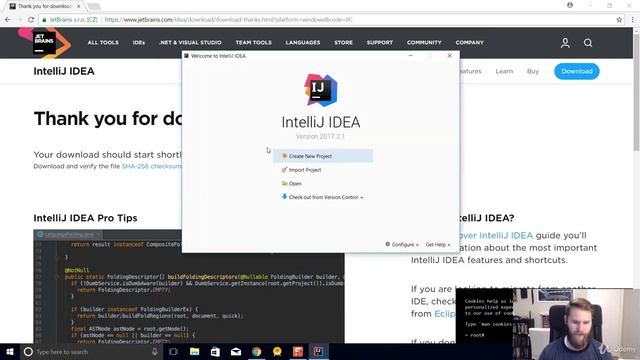
Task: Click the Cortana microphone icon
Action: tap(155, 351)
